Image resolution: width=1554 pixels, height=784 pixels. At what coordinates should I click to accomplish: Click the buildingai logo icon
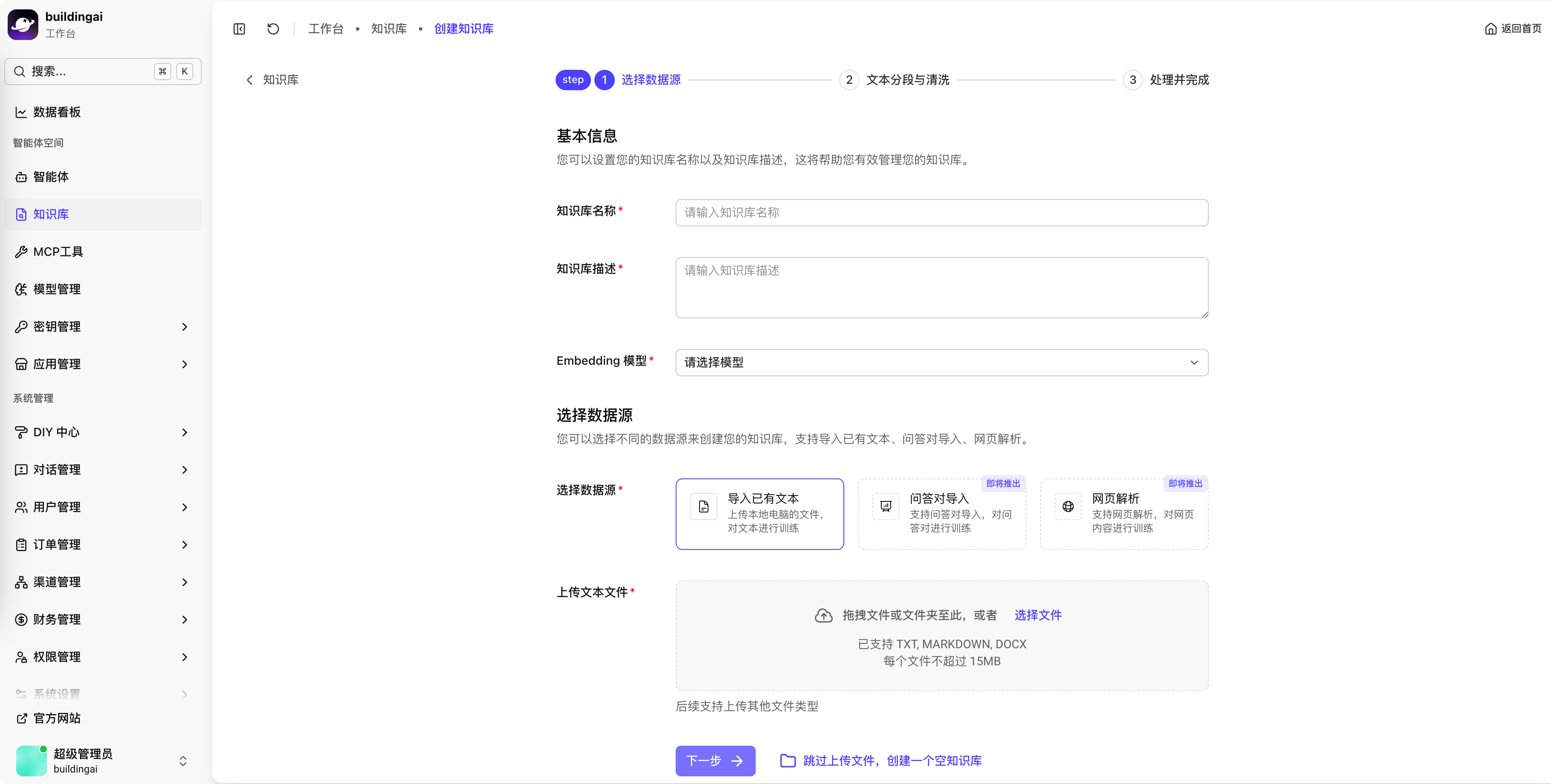tap(23, 24)
